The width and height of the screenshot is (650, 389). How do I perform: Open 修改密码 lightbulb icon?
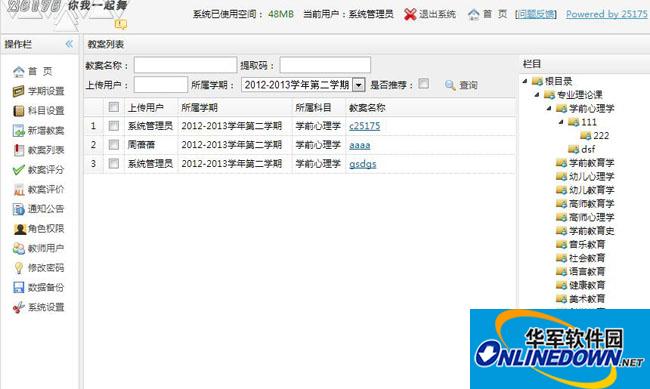[19, 268]
